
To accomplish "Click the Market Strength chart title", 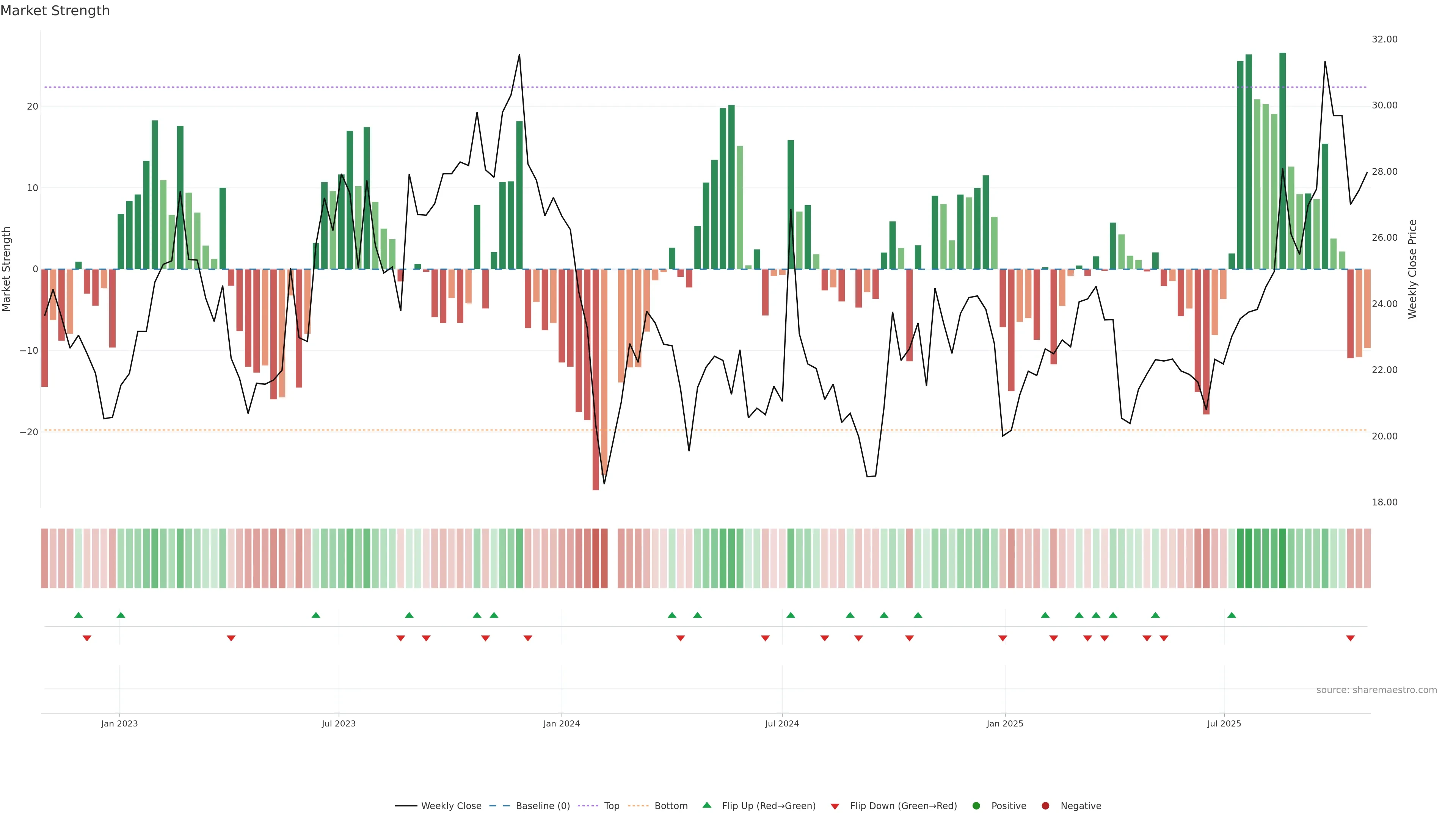I will [x=55, y=11].
